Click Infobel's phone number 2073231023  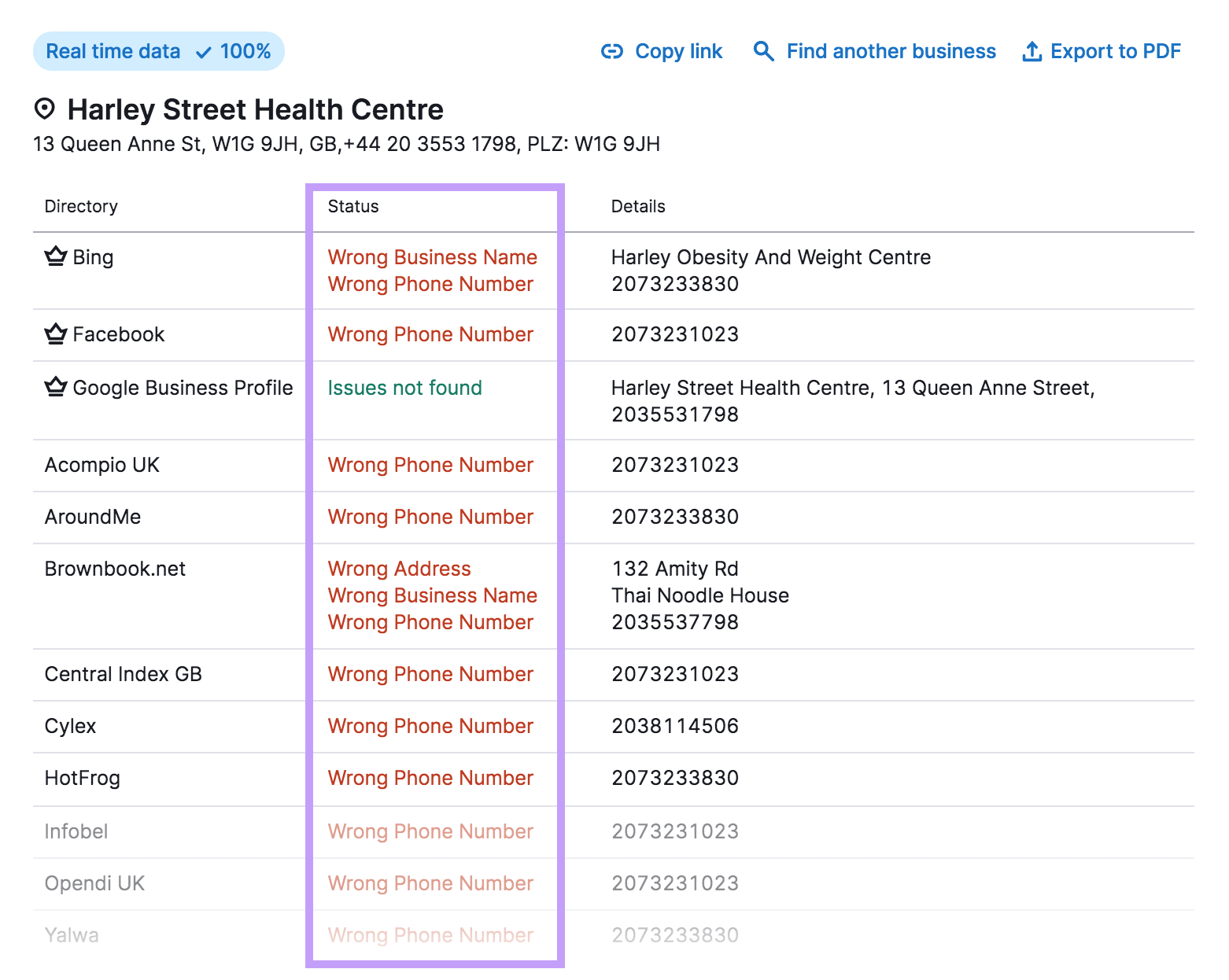point(675,831)
